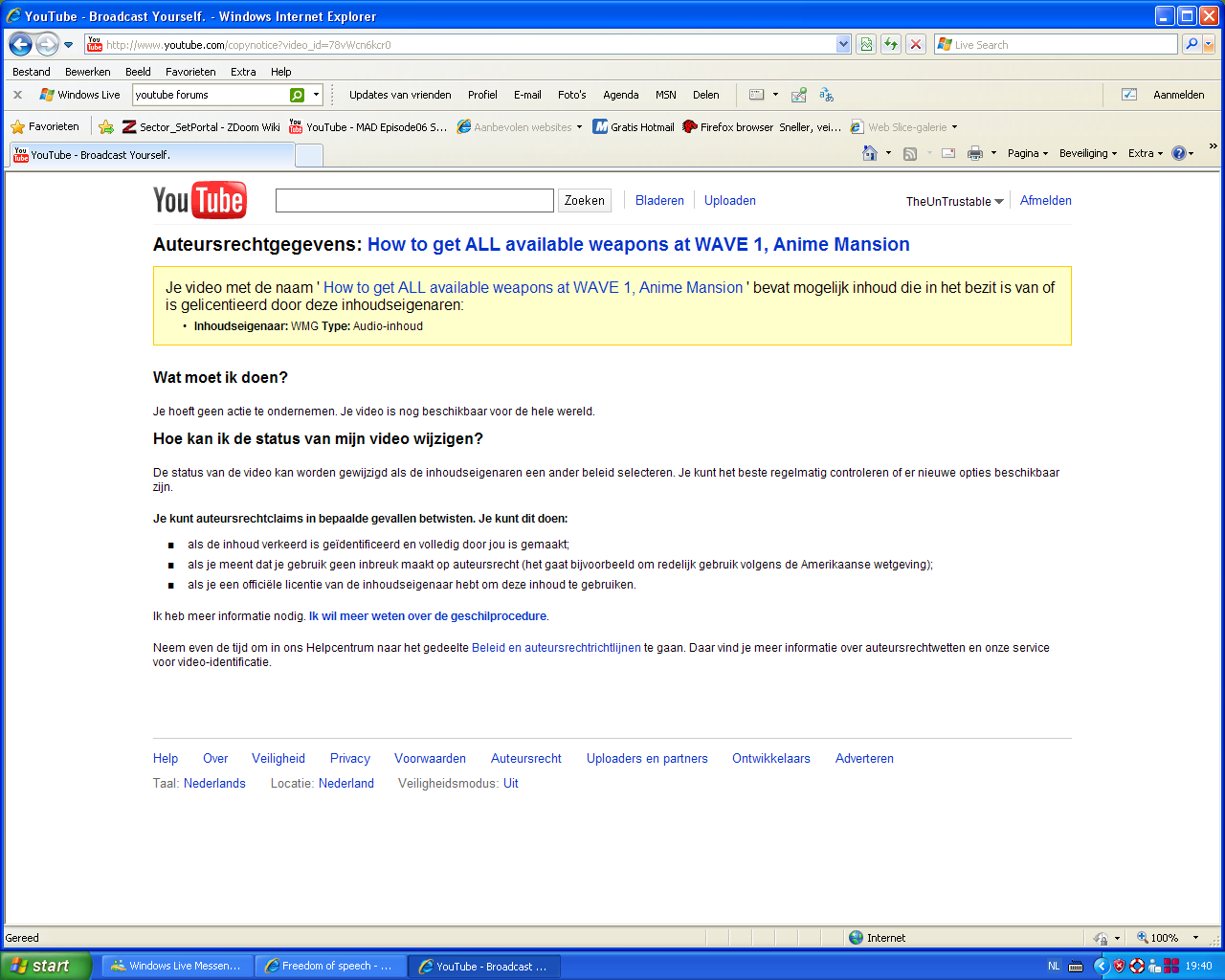Open the geschilprocedure information link
The image size is (1225, 980).
pyautogui.click(x=428, y=616)
